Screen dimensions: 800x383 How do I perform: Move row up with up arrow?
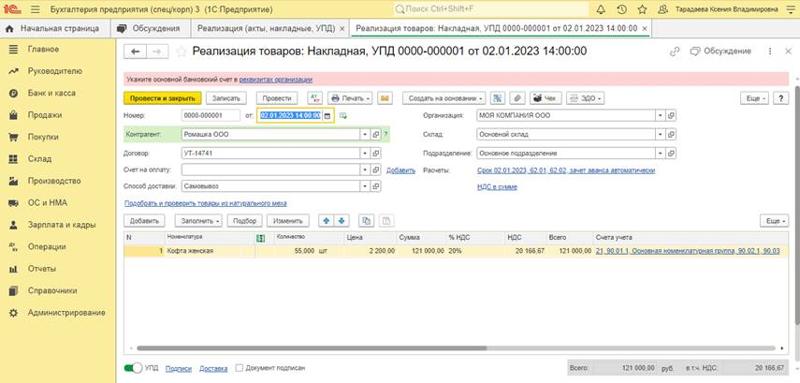point(327,221)
